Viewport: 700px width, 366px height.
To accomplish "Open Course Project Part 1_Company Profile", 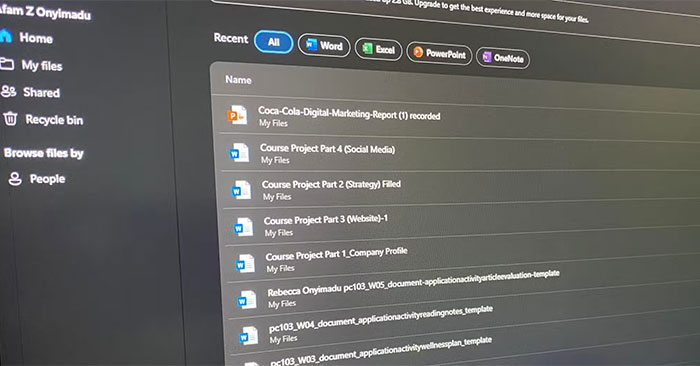I will coord(336,254).
